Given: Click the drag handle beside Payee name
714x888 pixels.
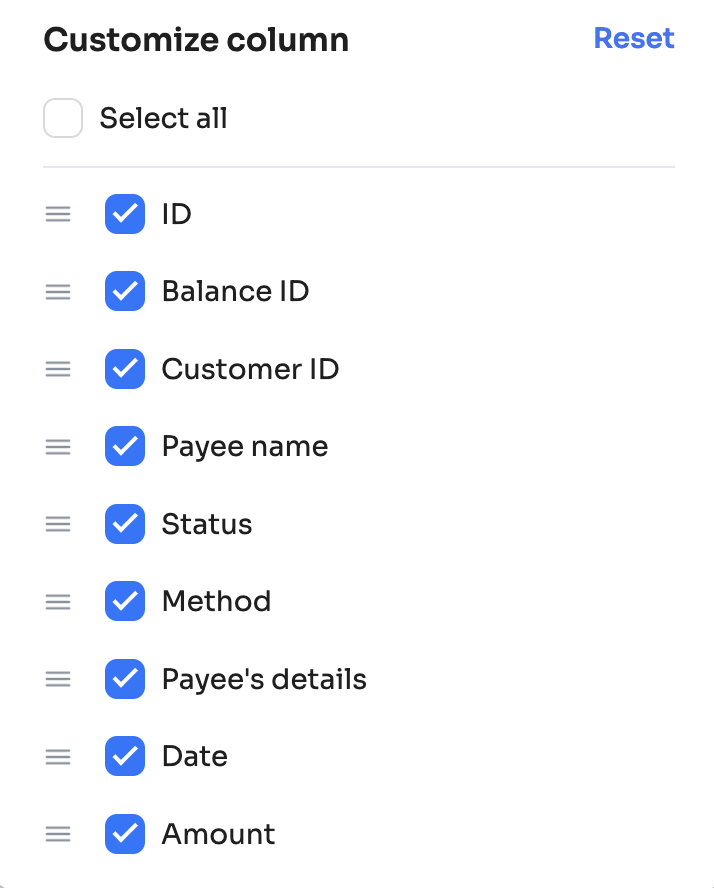Looking at the screenshot, I should [x=58, y=447].
